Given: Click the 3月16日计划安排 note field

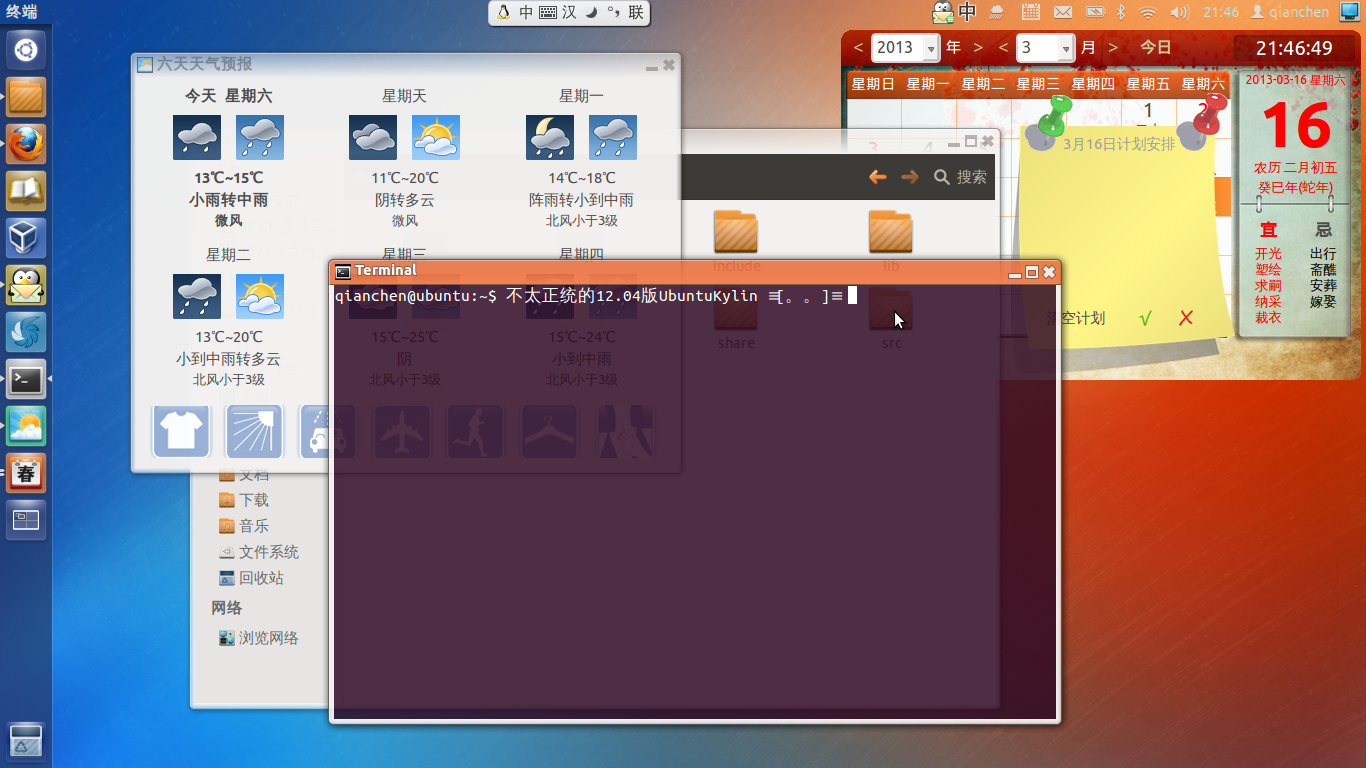Looking at the screenshot, I should (1118, 144).
